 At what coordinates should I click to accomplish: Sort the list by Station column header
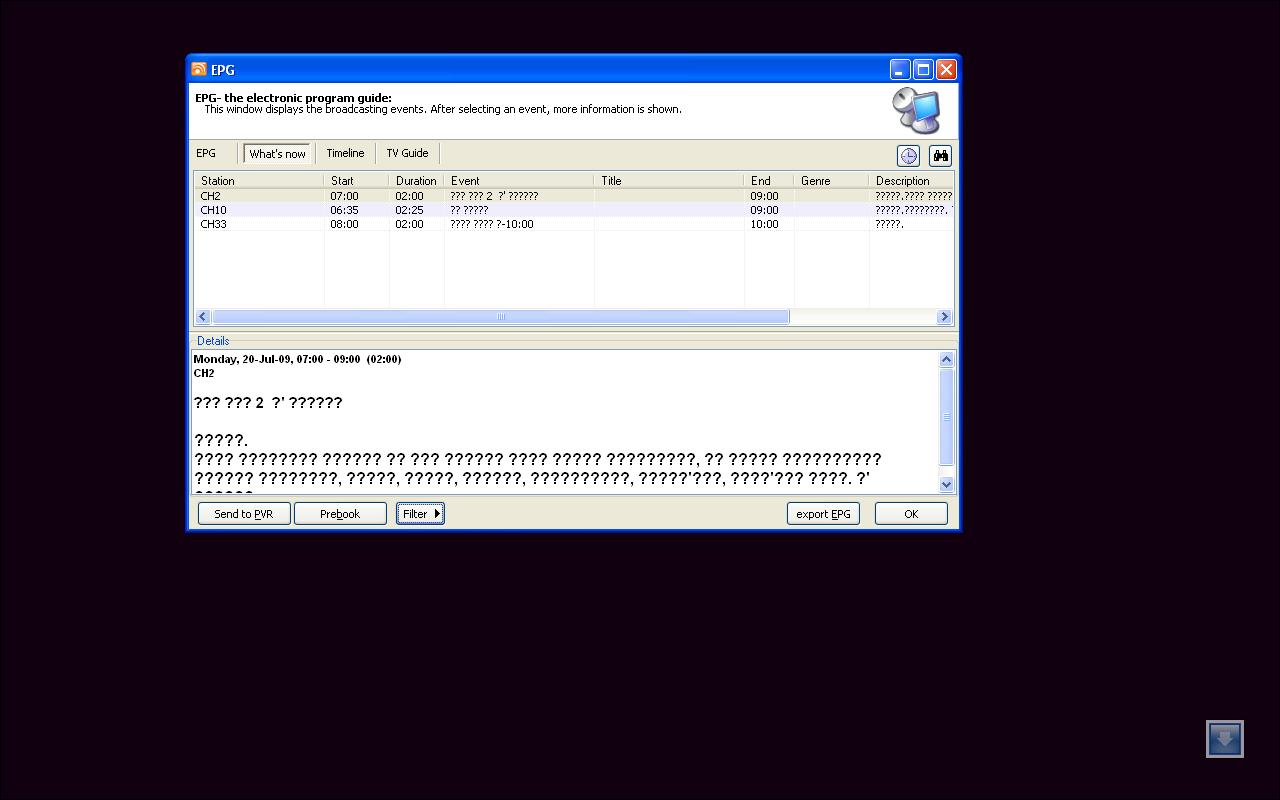click(x=258, y=181)
